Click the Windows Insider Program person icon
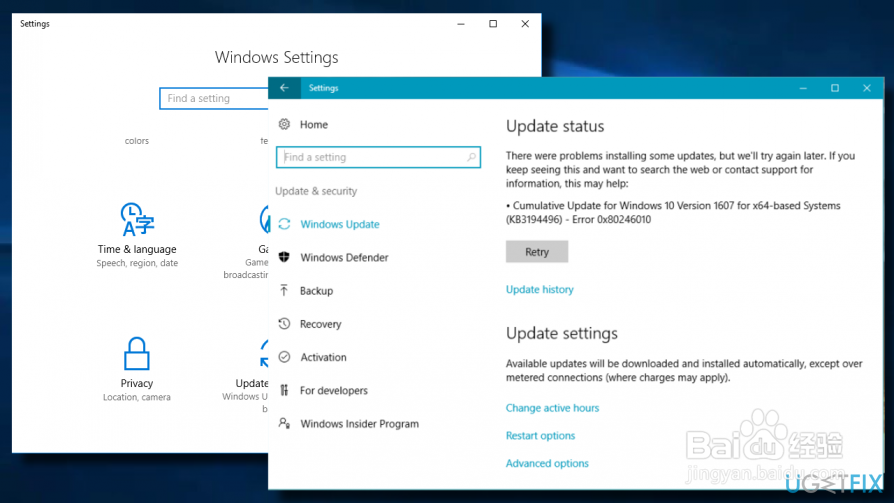The width and height of the screenshot is (894, 504). [284, 423]
